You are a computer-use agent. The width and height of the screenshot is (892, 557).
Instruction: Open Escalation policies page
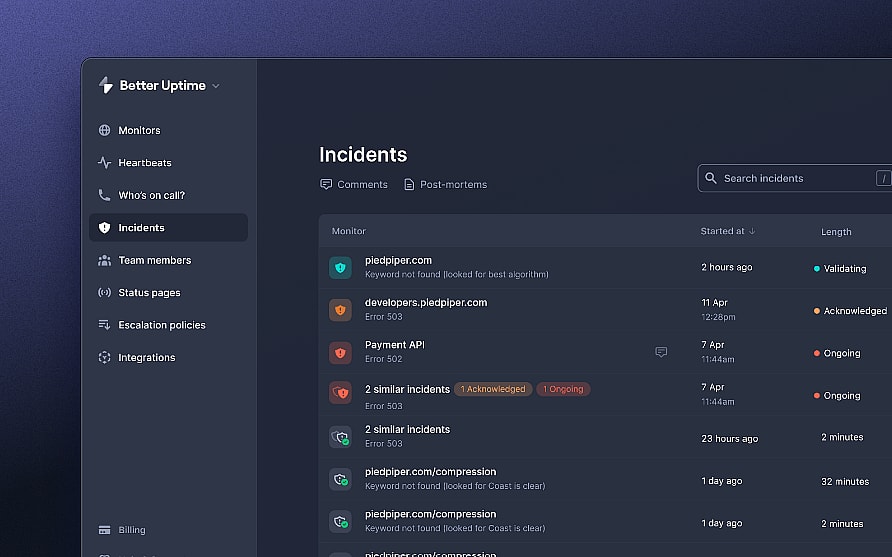162,325
